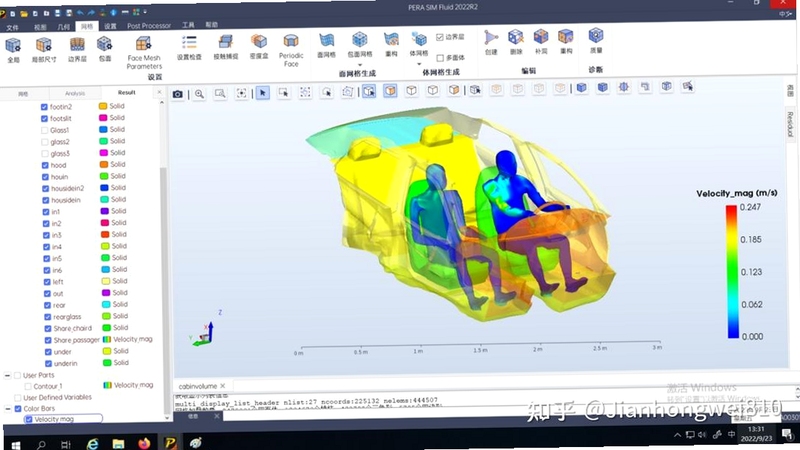Image resolution: width=800 pixels, height=450 pixels.
Task: Check the Glass1 part checkbox
Action: point(44,131)
